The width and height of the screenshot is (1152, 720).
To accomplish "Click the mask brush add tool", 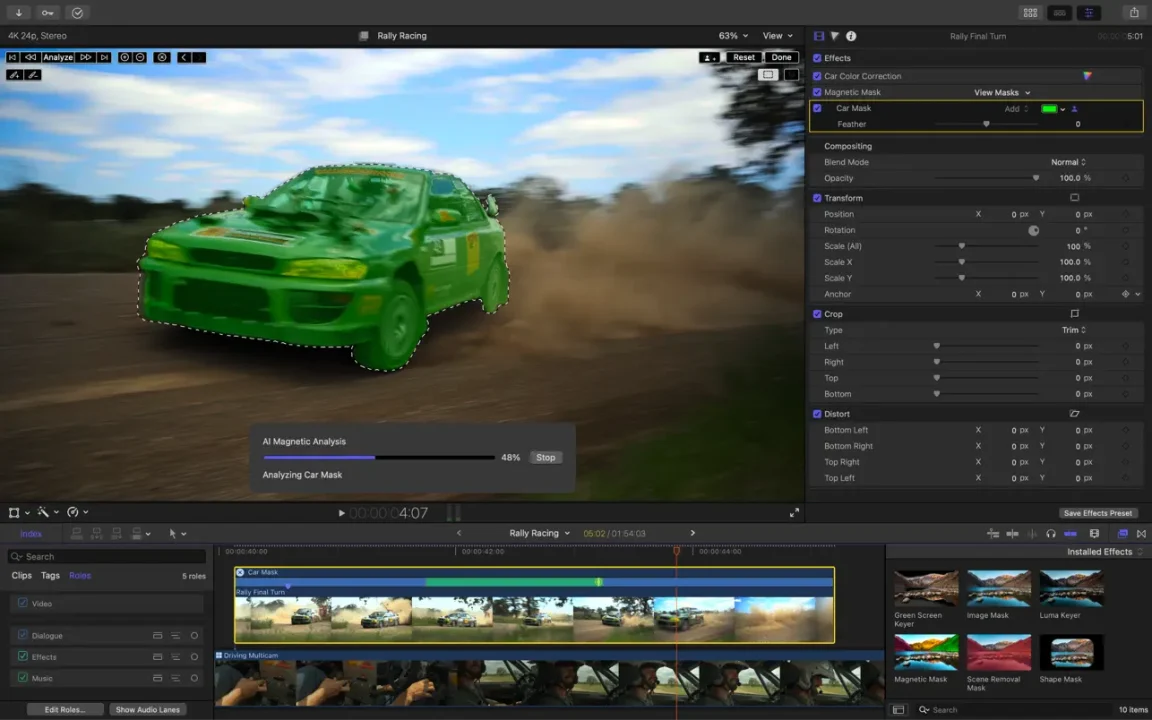I will tap(14, 75).
